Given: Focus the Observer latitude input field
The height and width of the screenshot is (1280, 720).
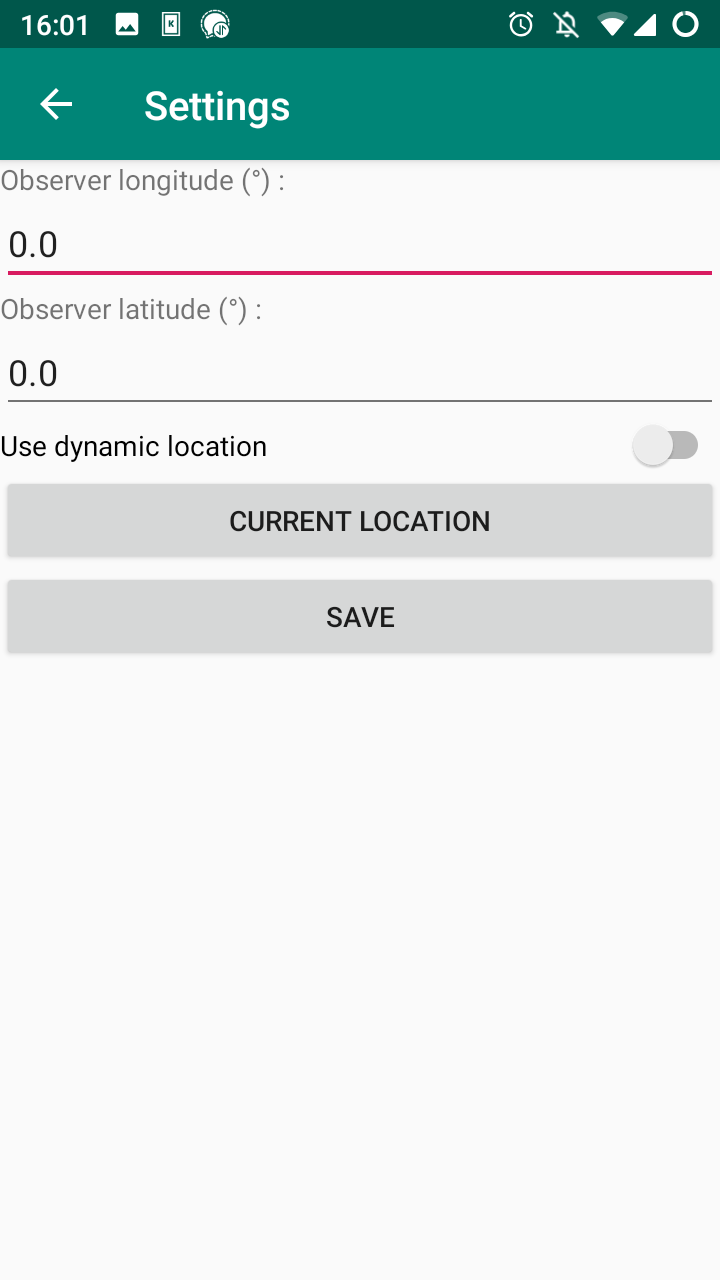Looking at the screenshot, I should coord(360,374).
